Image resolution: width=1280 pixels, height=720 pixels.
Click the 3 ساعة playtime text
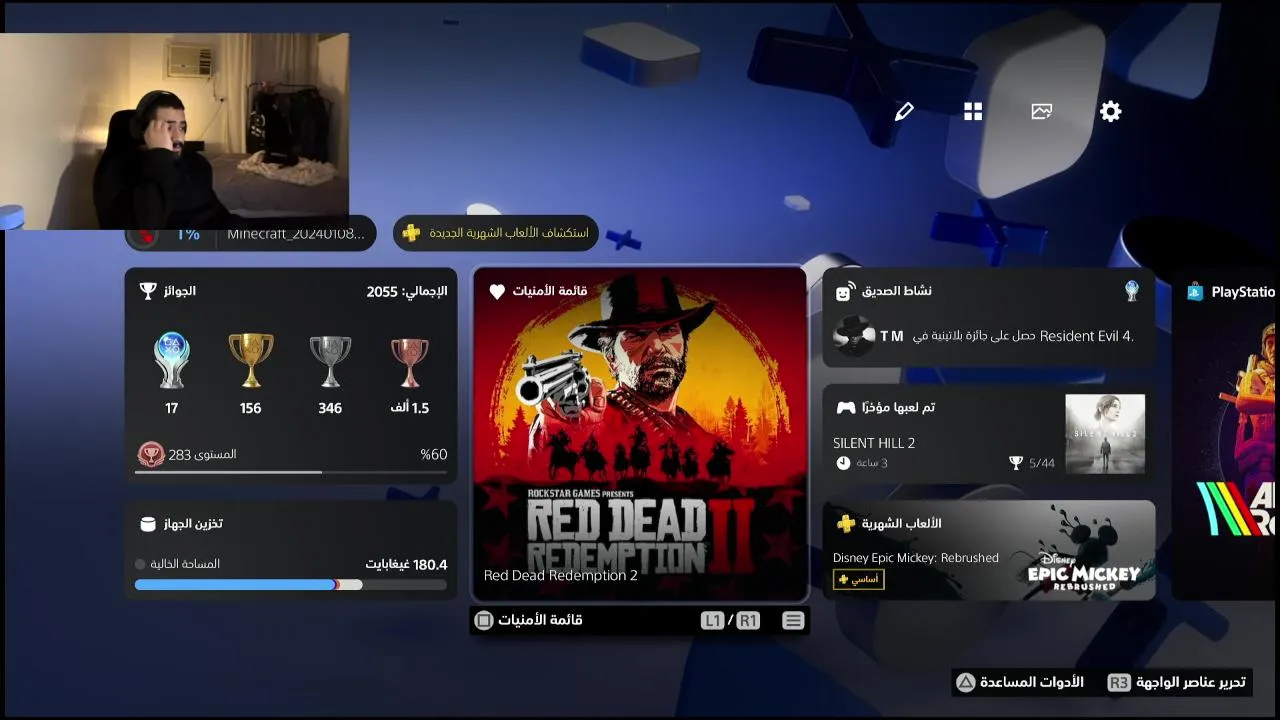[x=871, y=463]
